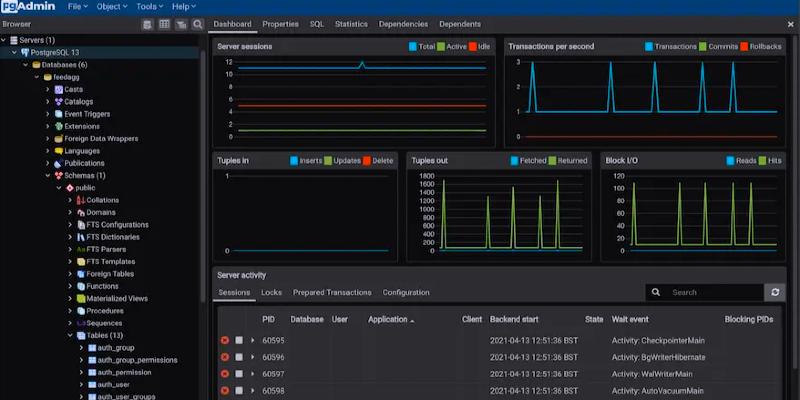Open the Locks tab in Server activity
The image size is (800, 400).
[x=271, y=293]
